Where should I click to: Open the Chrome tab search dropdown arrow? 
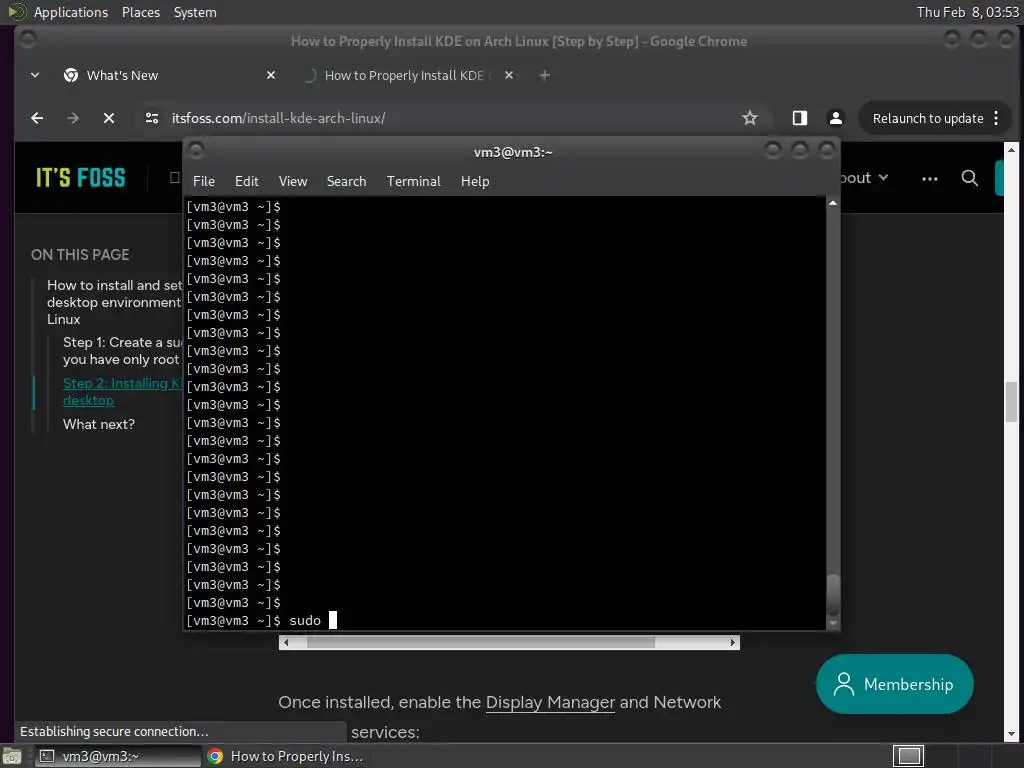[35, 76]
